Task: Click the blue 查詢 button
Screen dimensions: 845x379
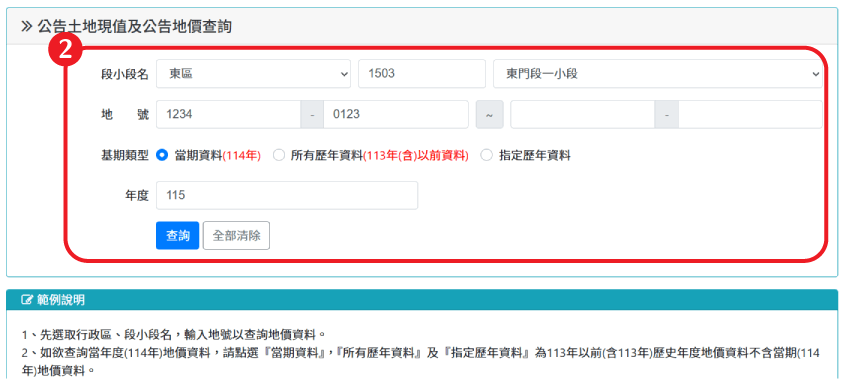Action: (x=178, y=236)
